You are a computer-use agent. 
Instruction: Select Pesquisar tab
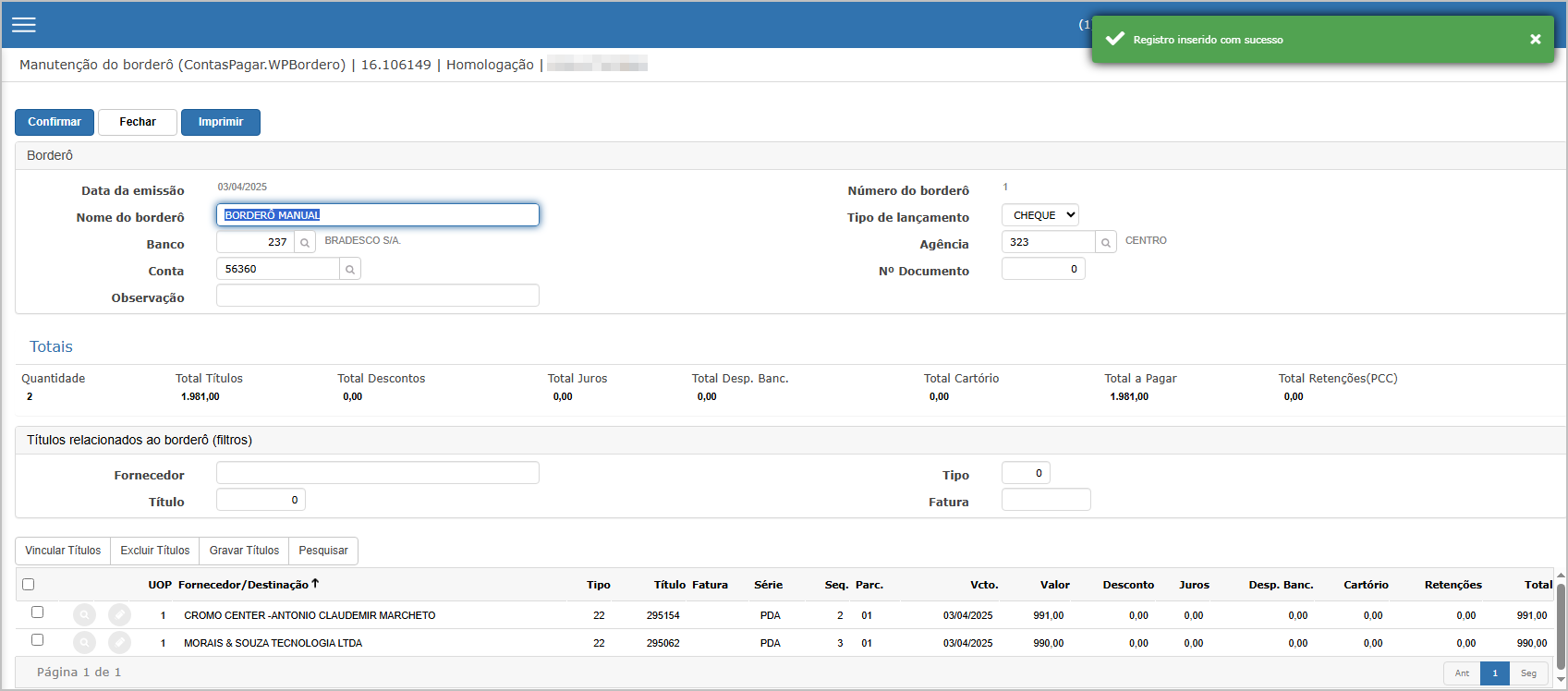323,551
